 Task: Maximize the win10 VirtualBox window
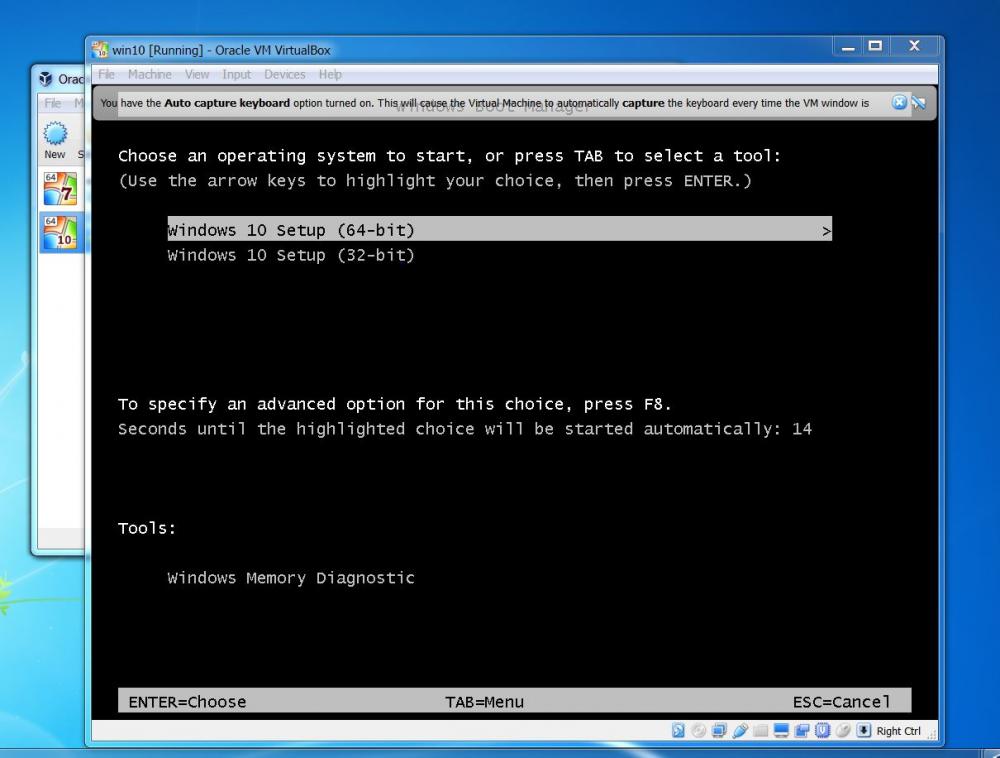(x=875, y=47)
